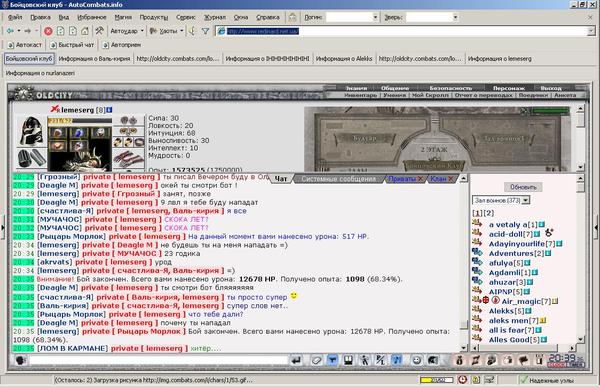Click the crossed hammers tools icon
The image size is (600, 387).
(x=99, y=31)
